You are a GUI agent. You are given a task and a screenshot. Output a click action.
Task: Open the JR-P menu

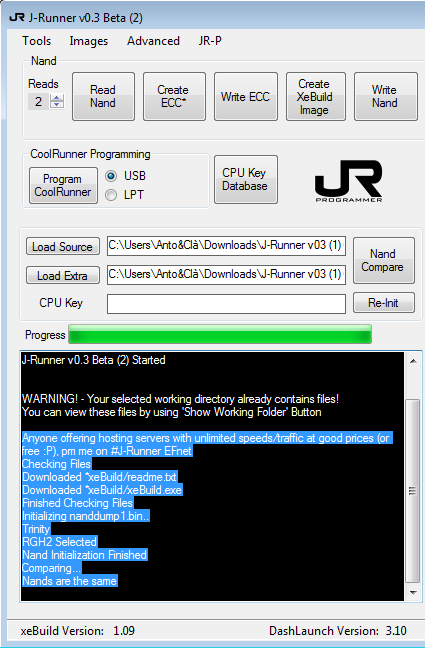click(210, 41)
